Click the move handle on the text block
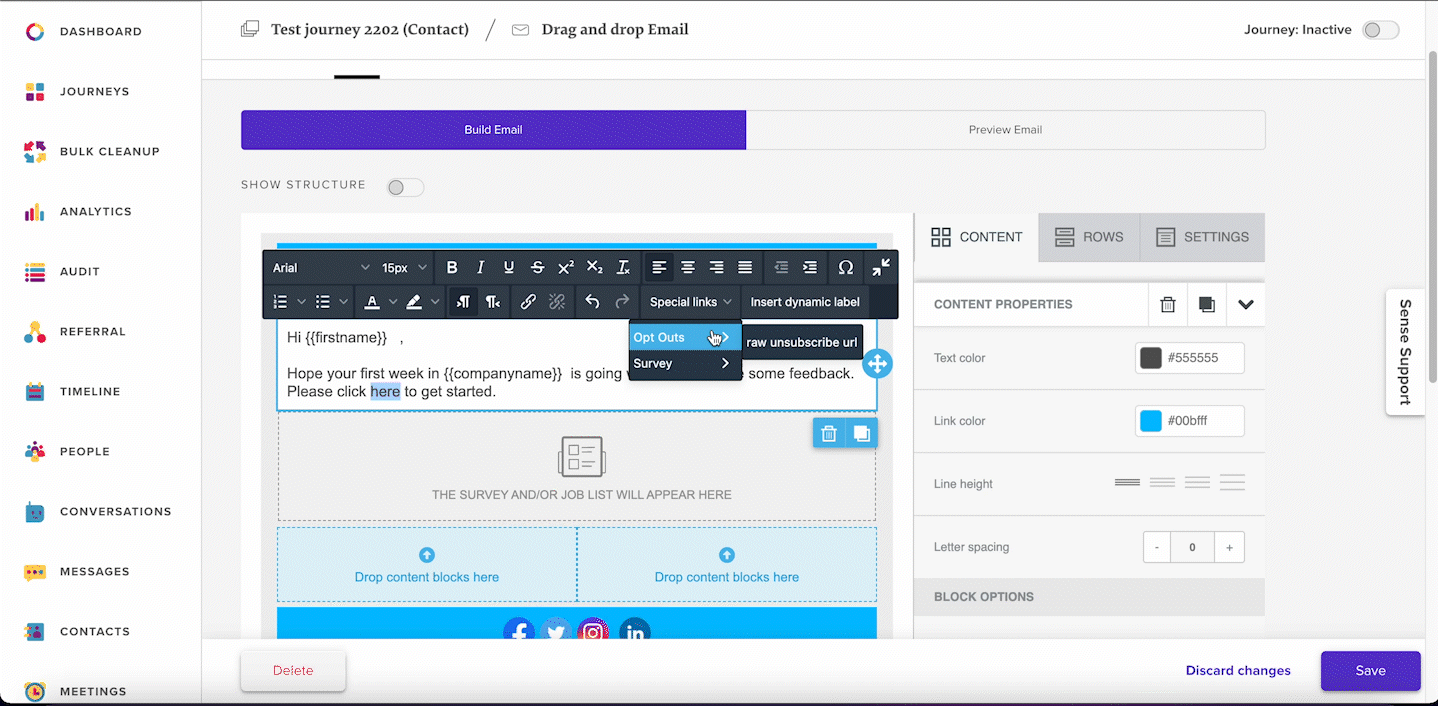 [877, 363]
